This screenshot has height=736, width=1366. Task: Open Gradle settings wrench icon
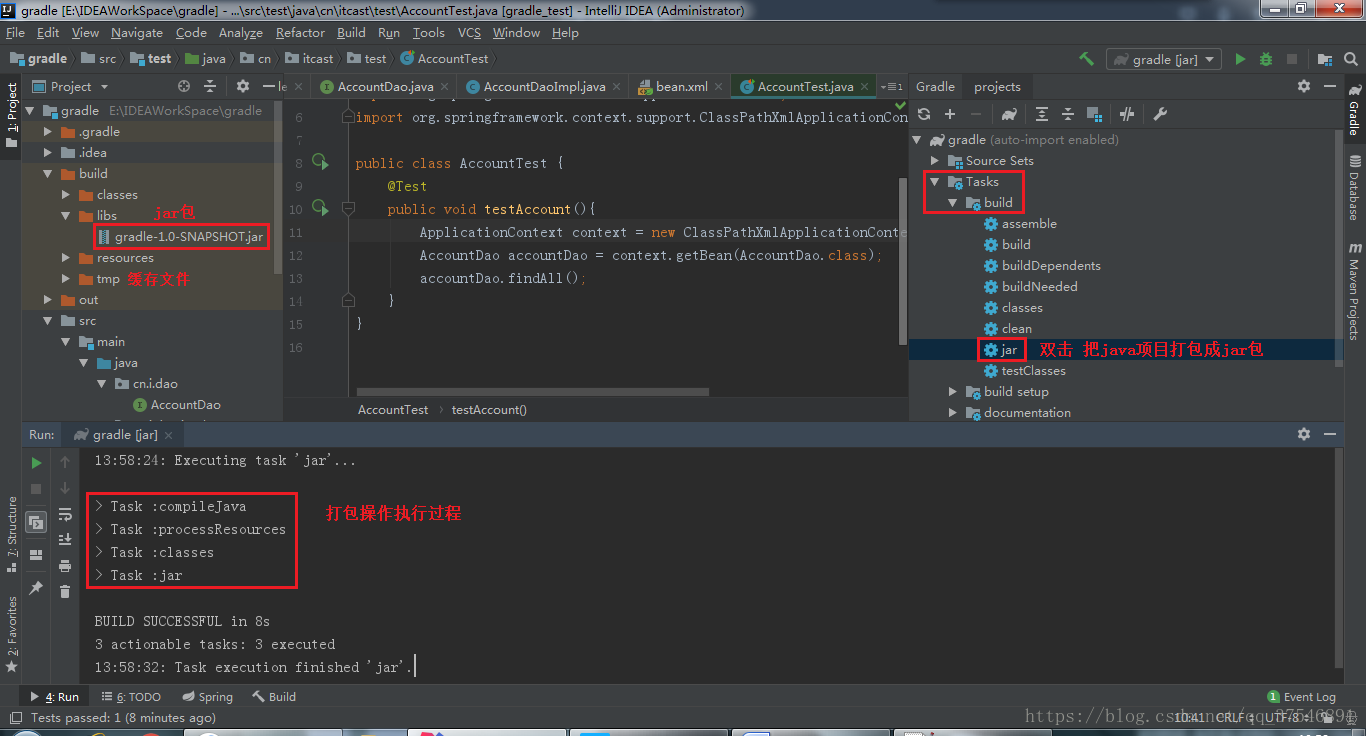1160,114
